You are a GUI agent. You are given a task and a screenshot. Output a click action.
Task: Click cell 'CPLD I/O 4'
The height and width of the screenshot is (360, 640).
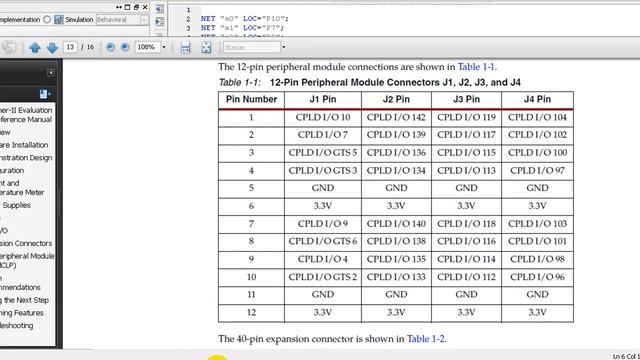pos(323,259)
